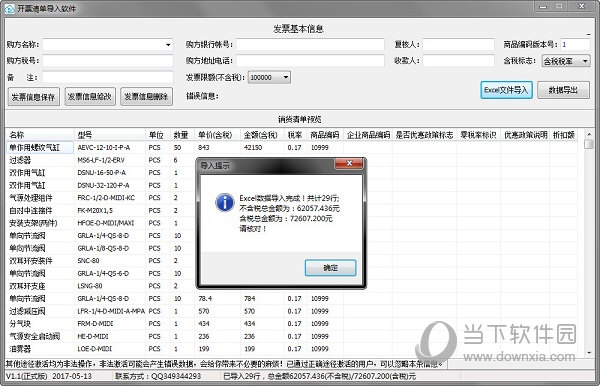Click the 型号 column header
Image resolution: width=600 pixels, height=386 pixels.
(109, 135)
